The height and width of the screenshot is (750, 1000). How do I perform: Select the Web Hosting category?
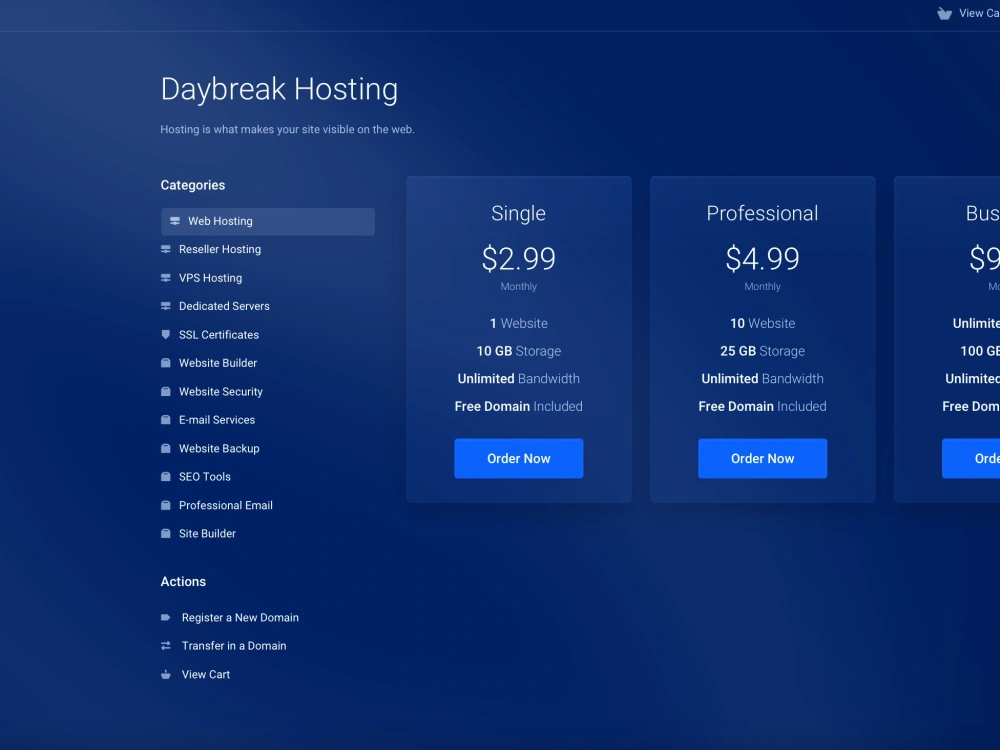[268, 221]
